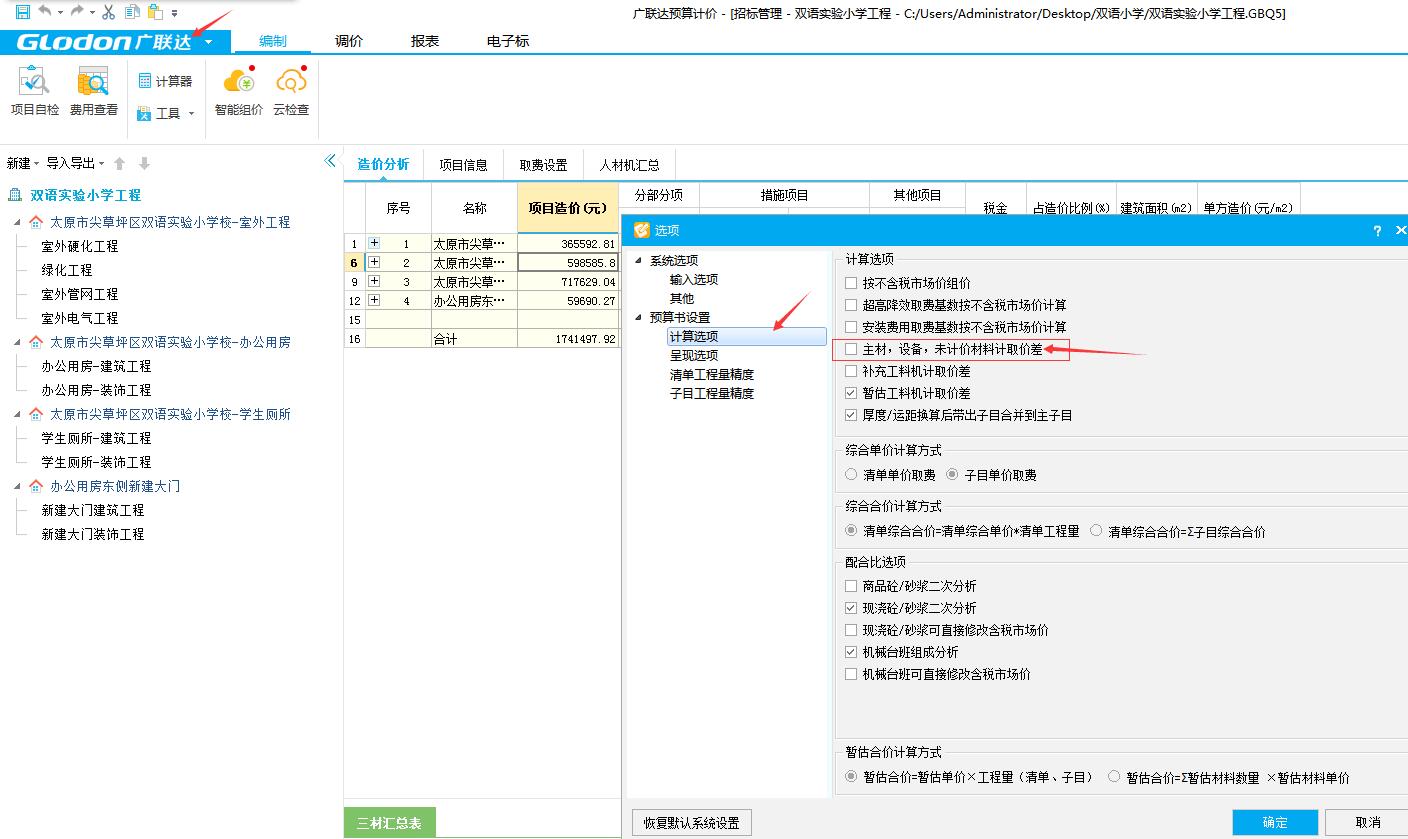Select 室外硬化工程 in the tree

coord(80,246)
